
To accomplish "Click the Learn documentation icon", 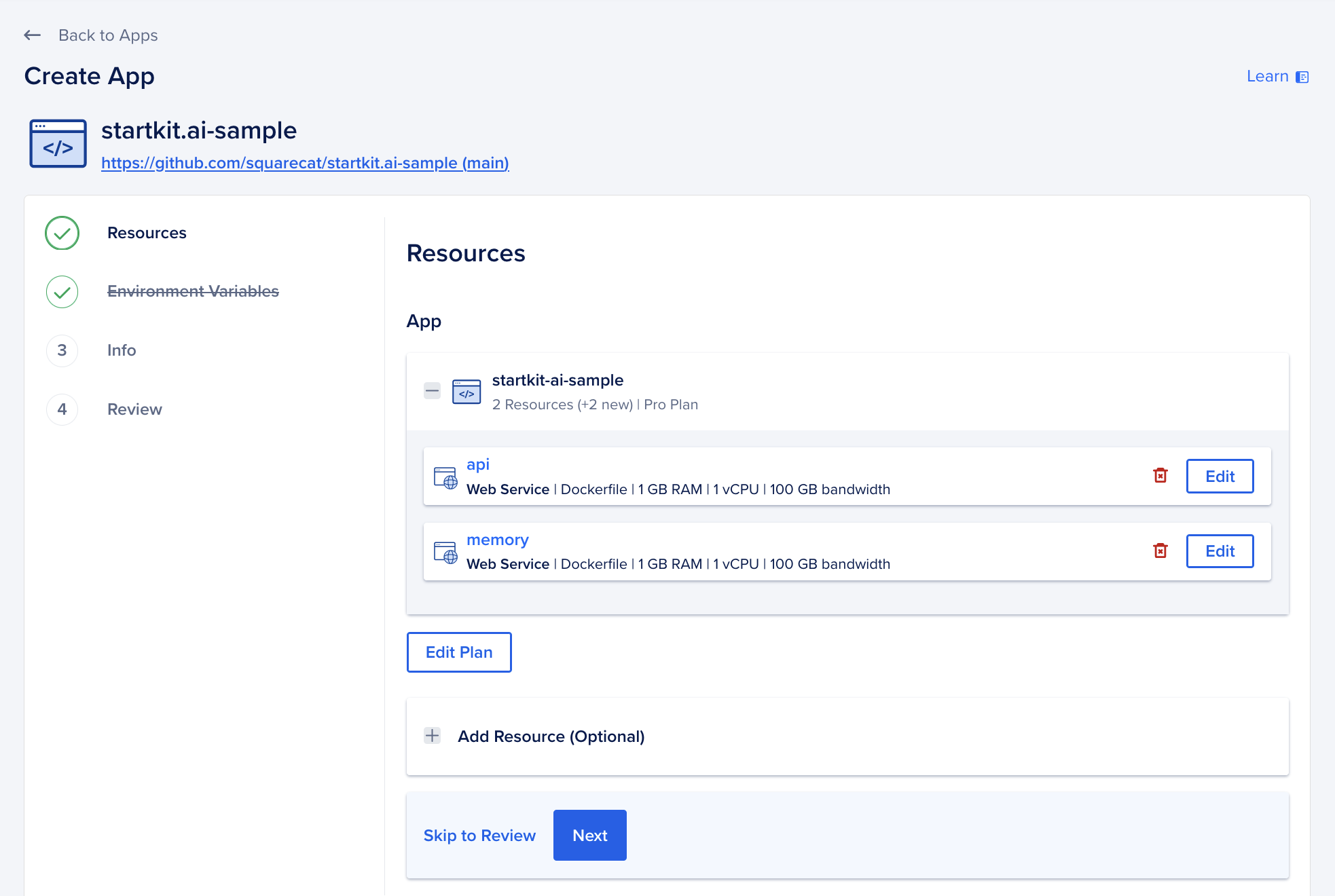I will 1302,77.
